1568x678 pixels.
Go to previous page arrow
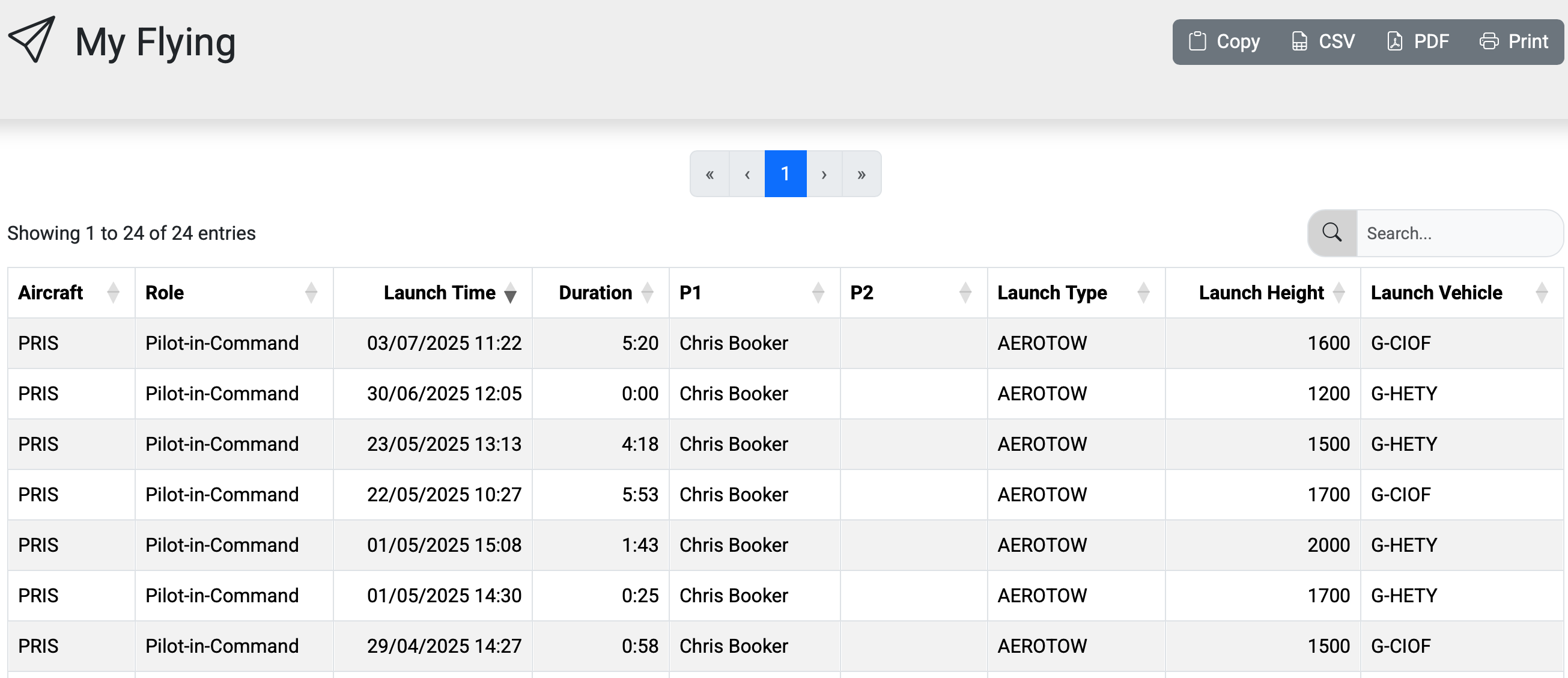tap(747, 174)
